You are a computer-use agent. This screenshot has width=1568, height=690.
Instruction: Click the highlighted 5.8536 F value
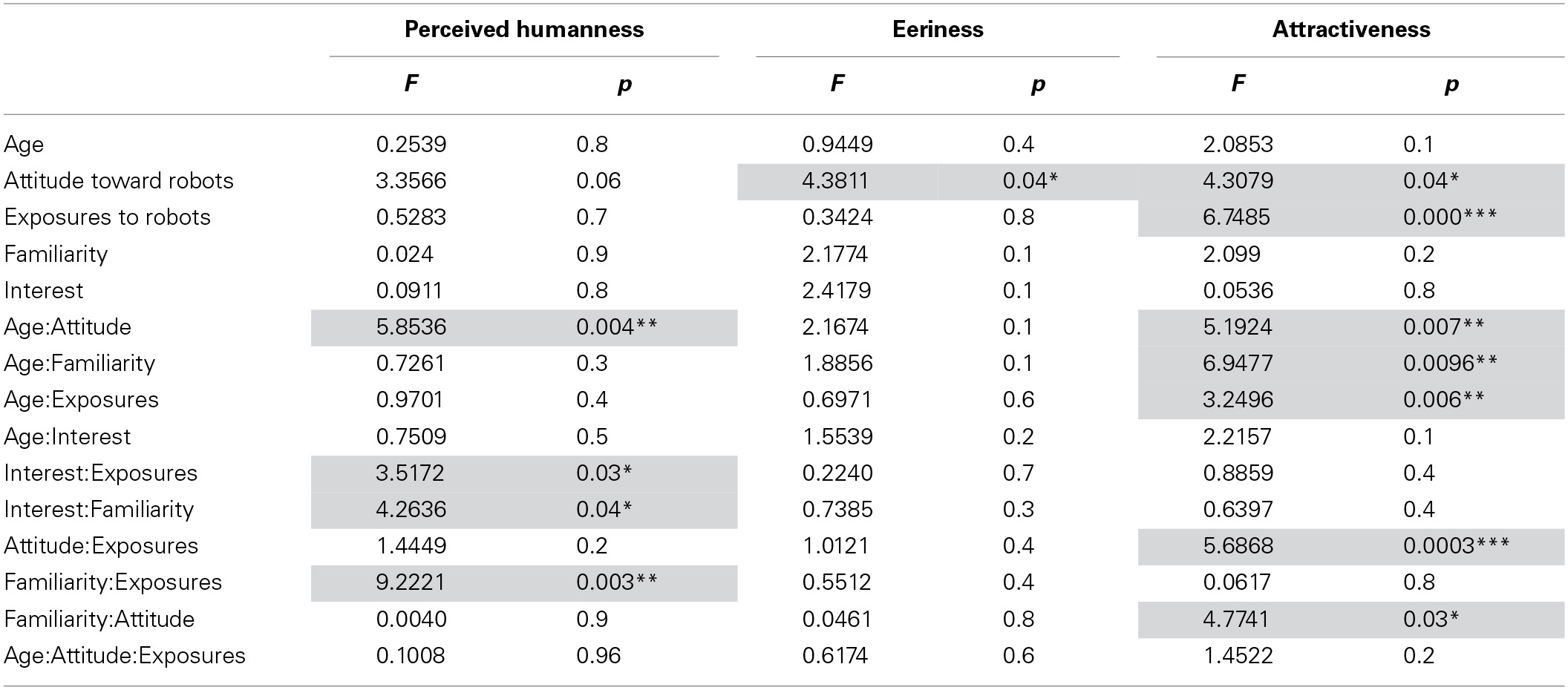point(411,327)
